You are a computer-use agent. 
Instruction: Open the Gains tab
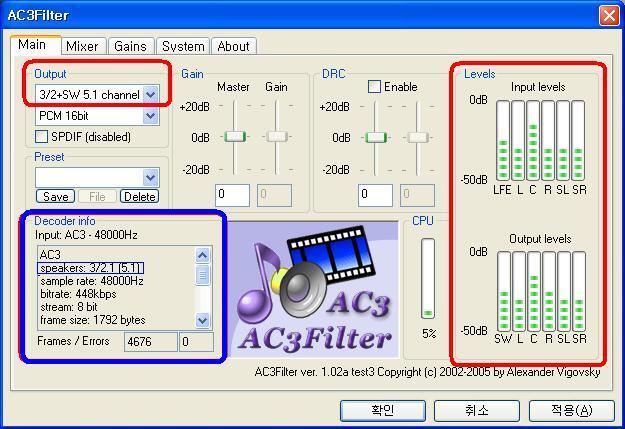[130, 46]
